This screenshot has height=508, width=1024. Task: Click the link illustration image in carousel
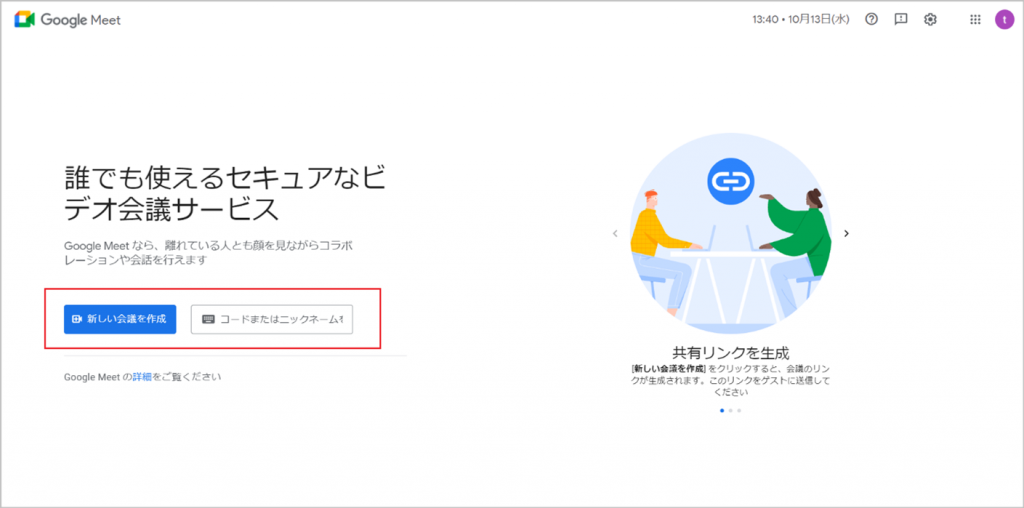tap(731, 235)
